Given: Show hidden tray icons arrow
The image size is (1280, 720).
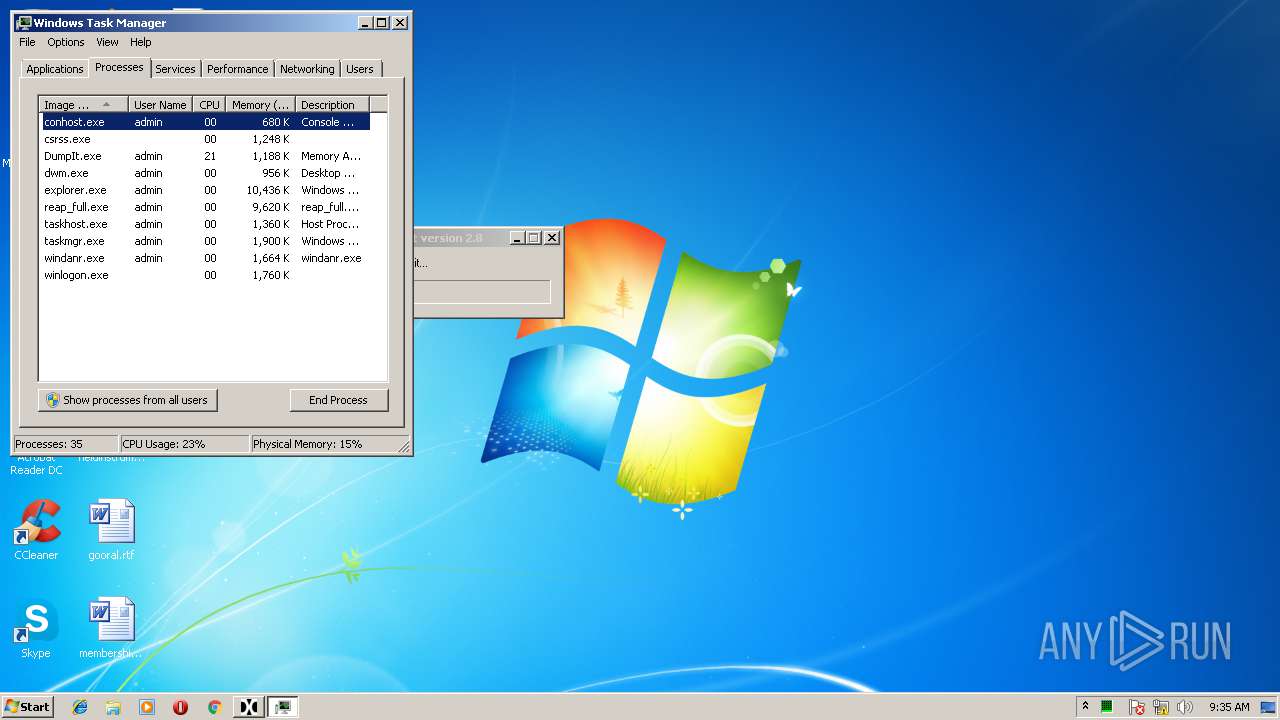Looking at the screenshot, I should click(x=1085, y=706).
